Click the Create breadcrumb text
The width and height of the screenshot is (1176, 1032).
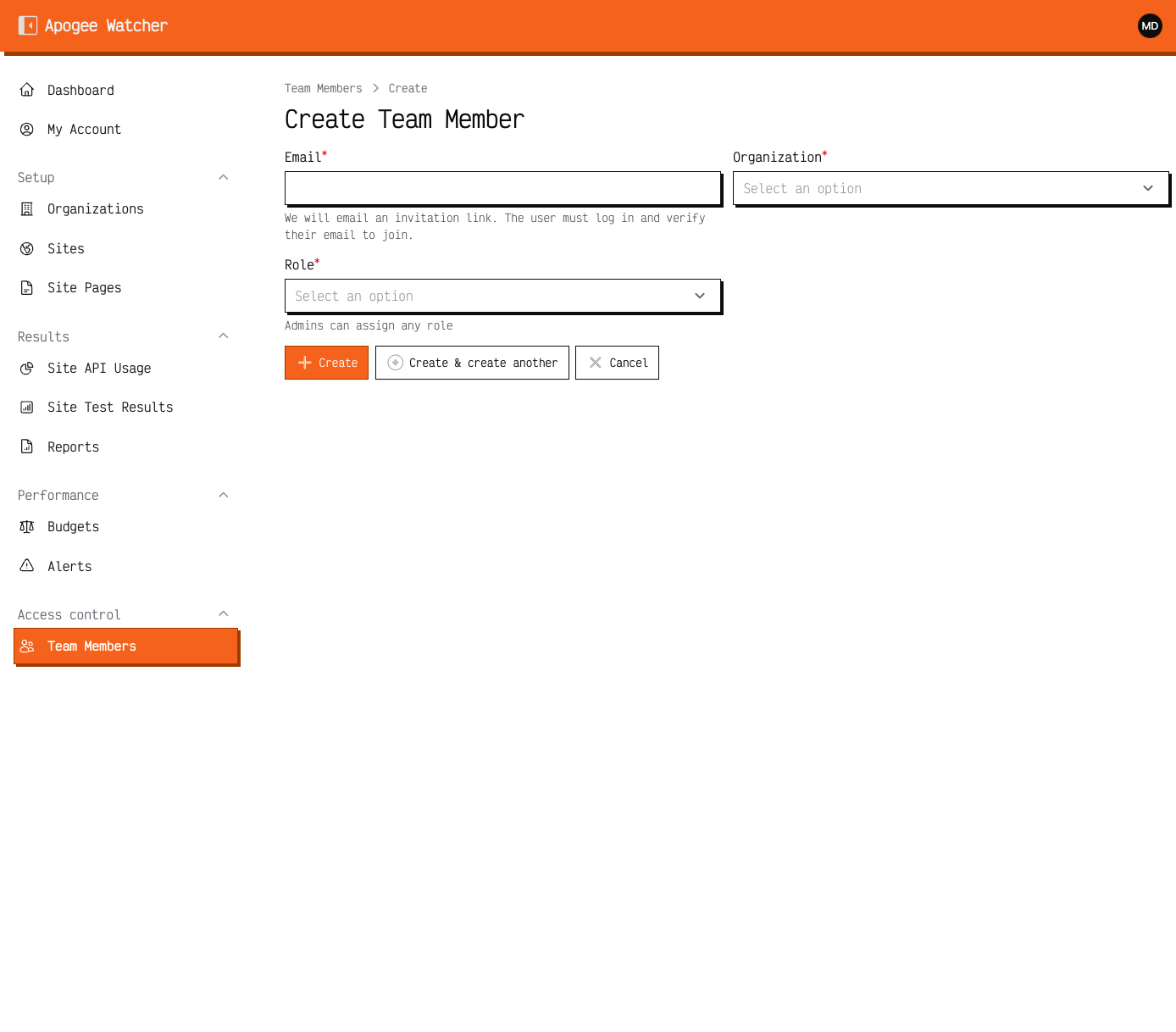[408, 88]
